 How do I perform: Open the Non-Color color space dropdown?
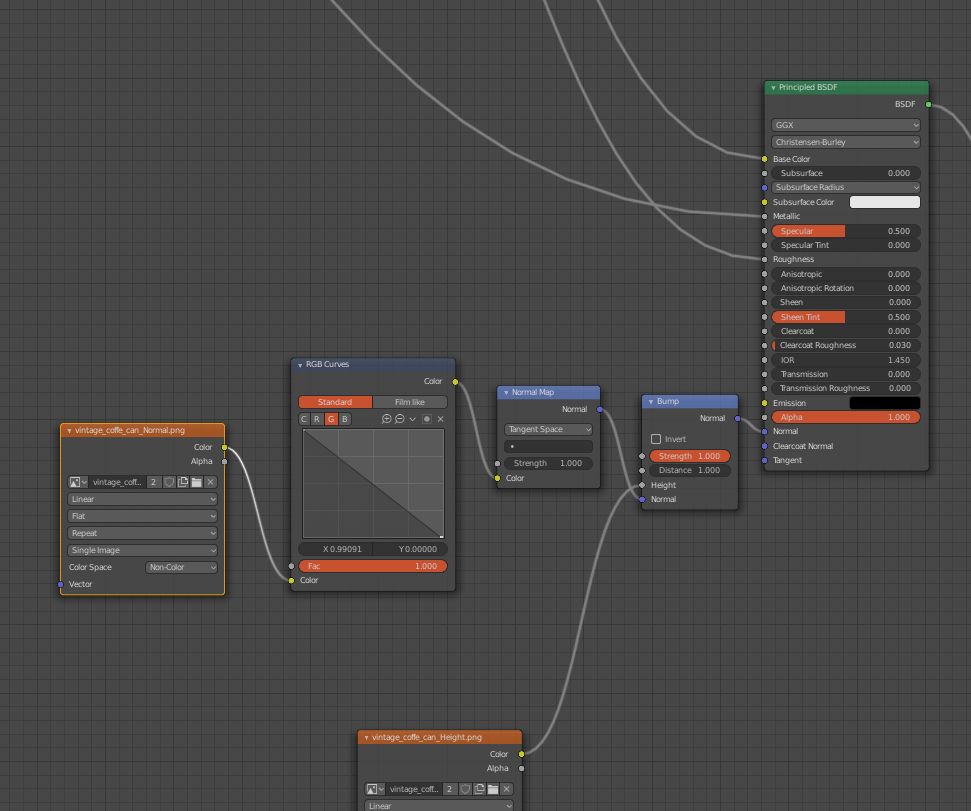click(x=181, y=567)
